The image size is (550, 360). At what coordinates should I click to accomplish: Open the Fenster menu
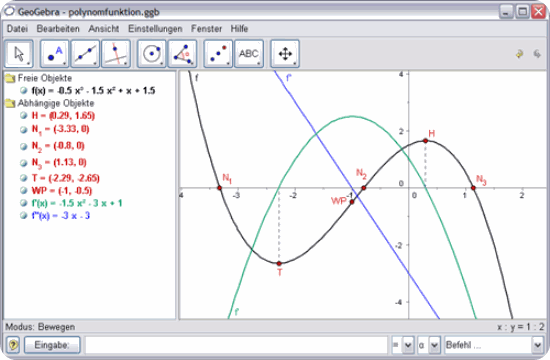(206, 29)
